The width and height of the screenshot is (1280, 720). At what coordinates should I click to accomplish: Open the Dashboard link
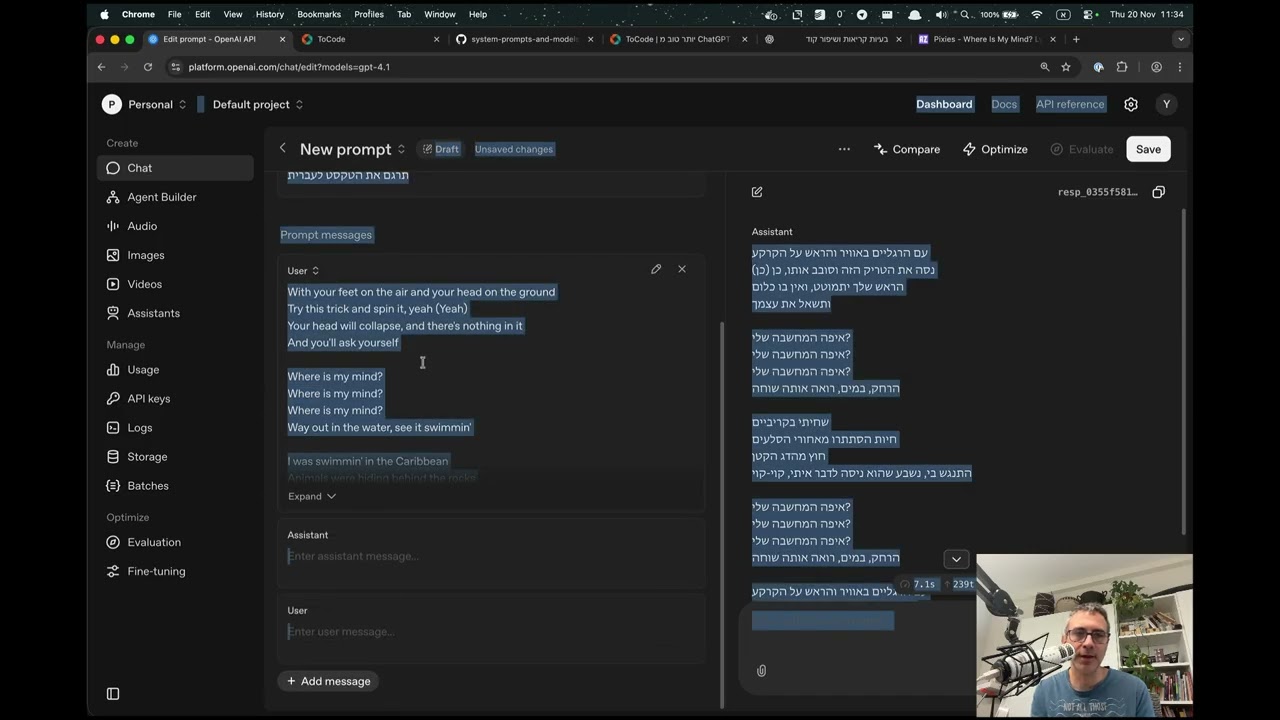[x=944, y=104]
